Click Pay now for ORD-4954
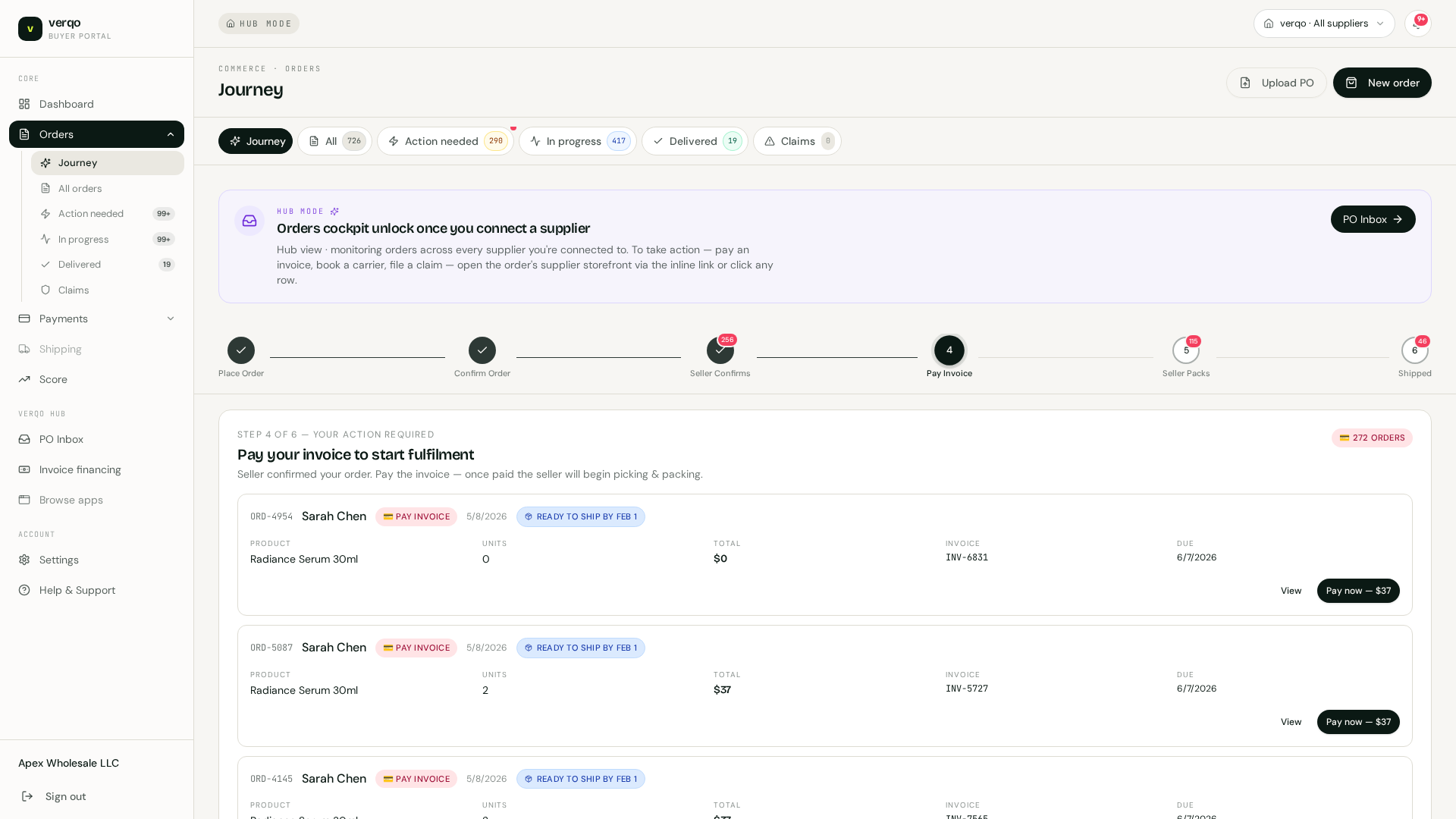Viewport: 1456px width, 819px height. (x=1358, y=591)
